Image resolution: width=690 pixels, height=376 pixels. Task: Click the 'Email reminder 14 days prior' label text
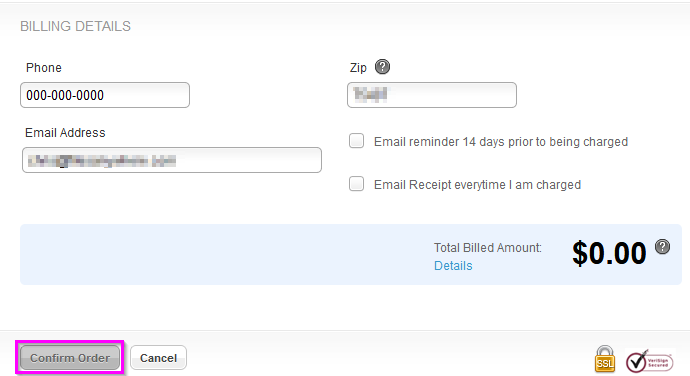[x=501, y=142]
